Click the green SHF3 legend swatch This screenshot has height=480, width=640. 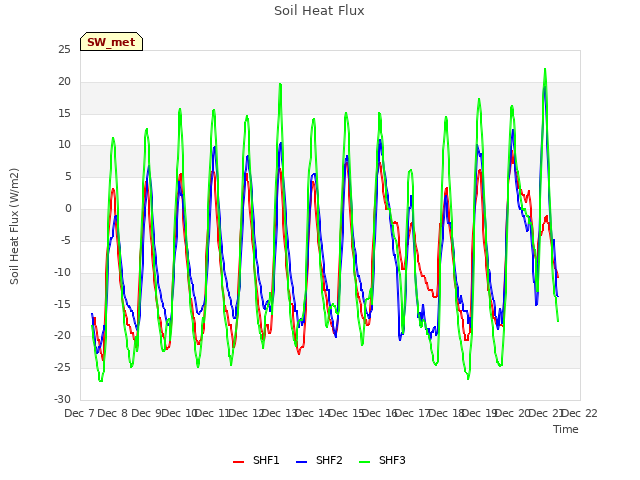(364, 462)
